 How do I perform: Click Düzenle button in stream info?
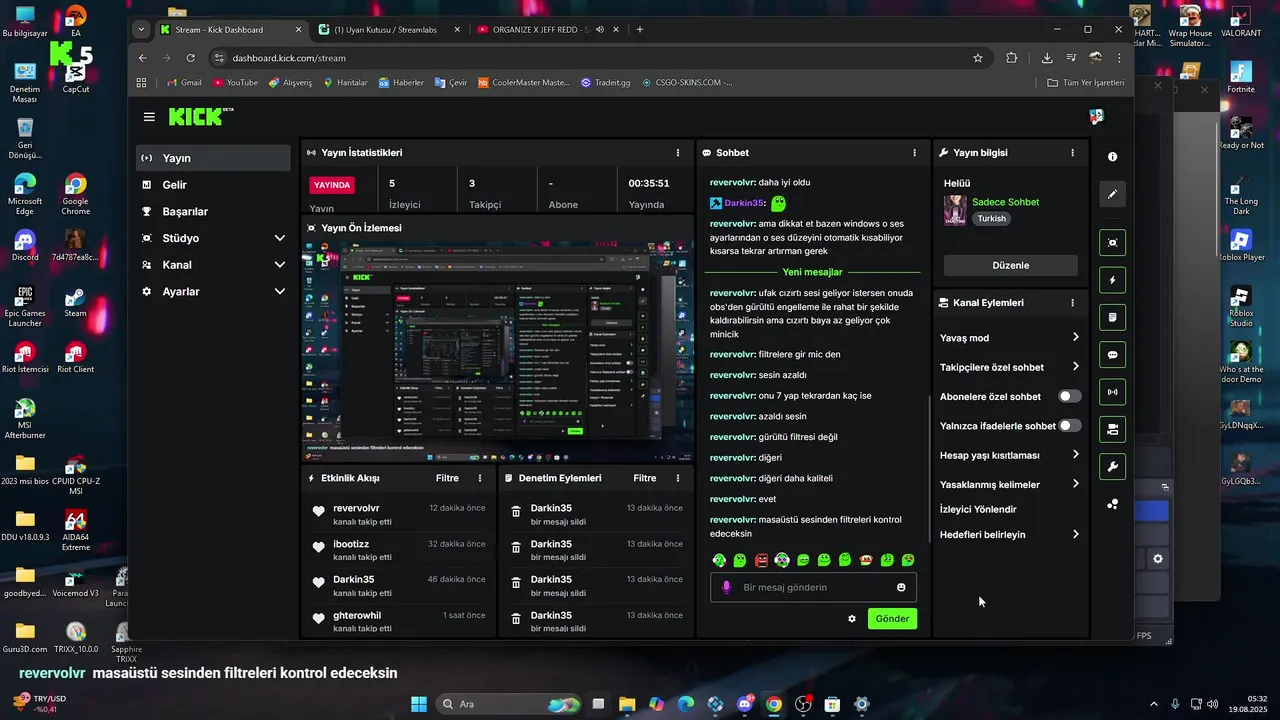pyautogui.click(x=1011, y=265)
